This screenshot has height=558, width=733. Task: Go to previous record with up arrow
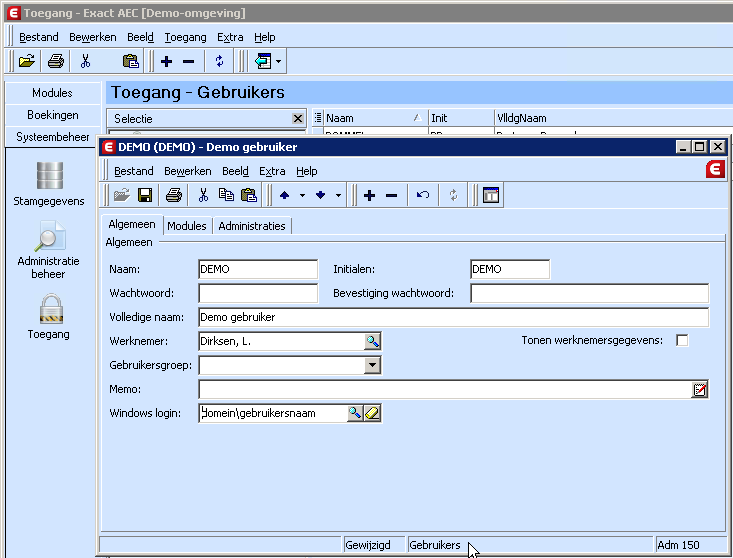click(x=284, y=195)
